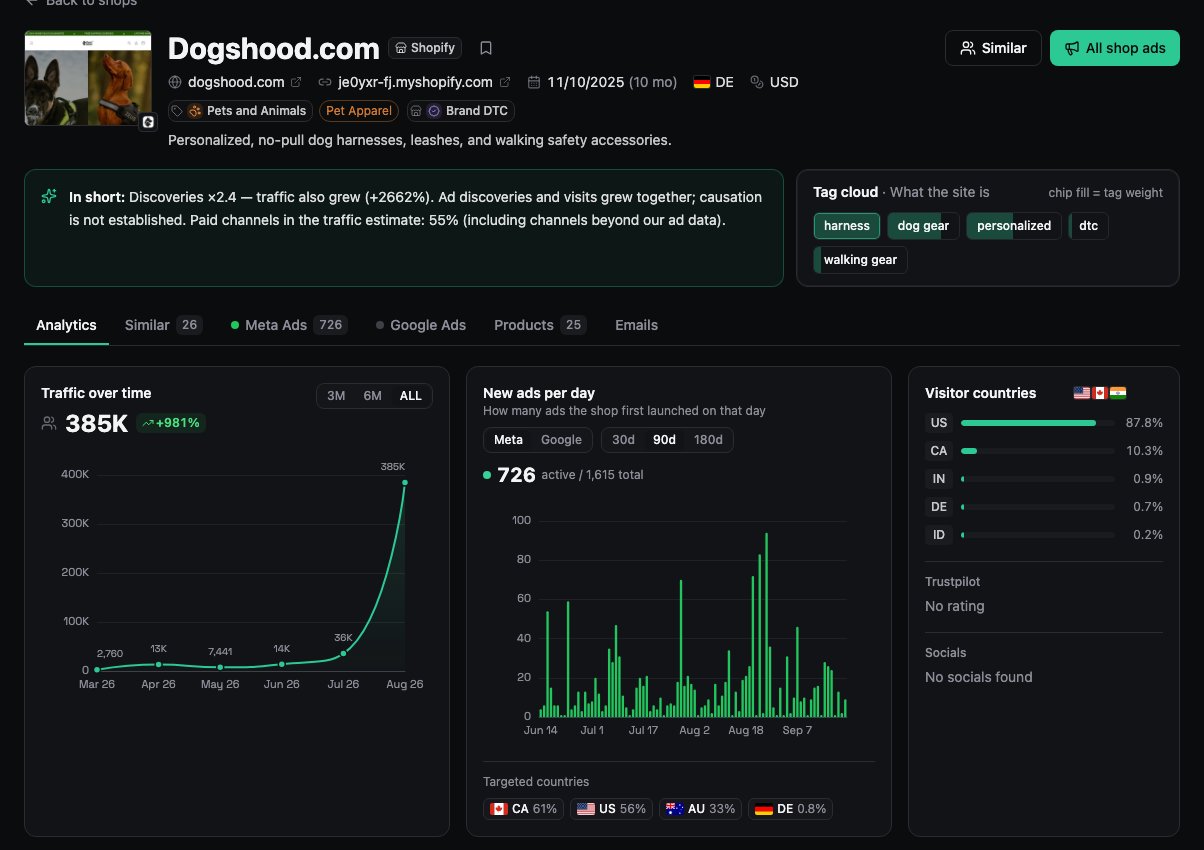Select Meta in new ads source toggle
The height and width of the screenshot is (850, 1204).
(x=508, y=440)
